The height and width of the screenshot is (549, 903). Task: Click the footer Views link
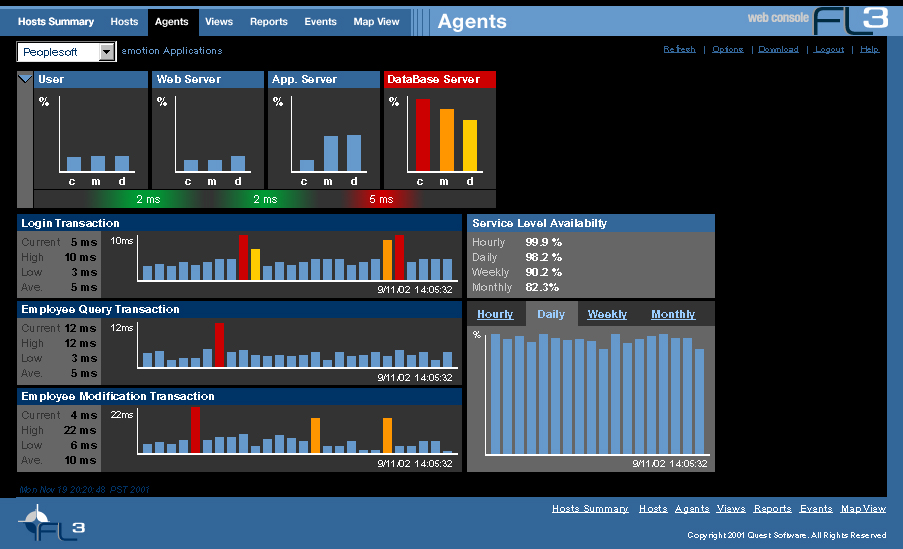tap(731, 509)
